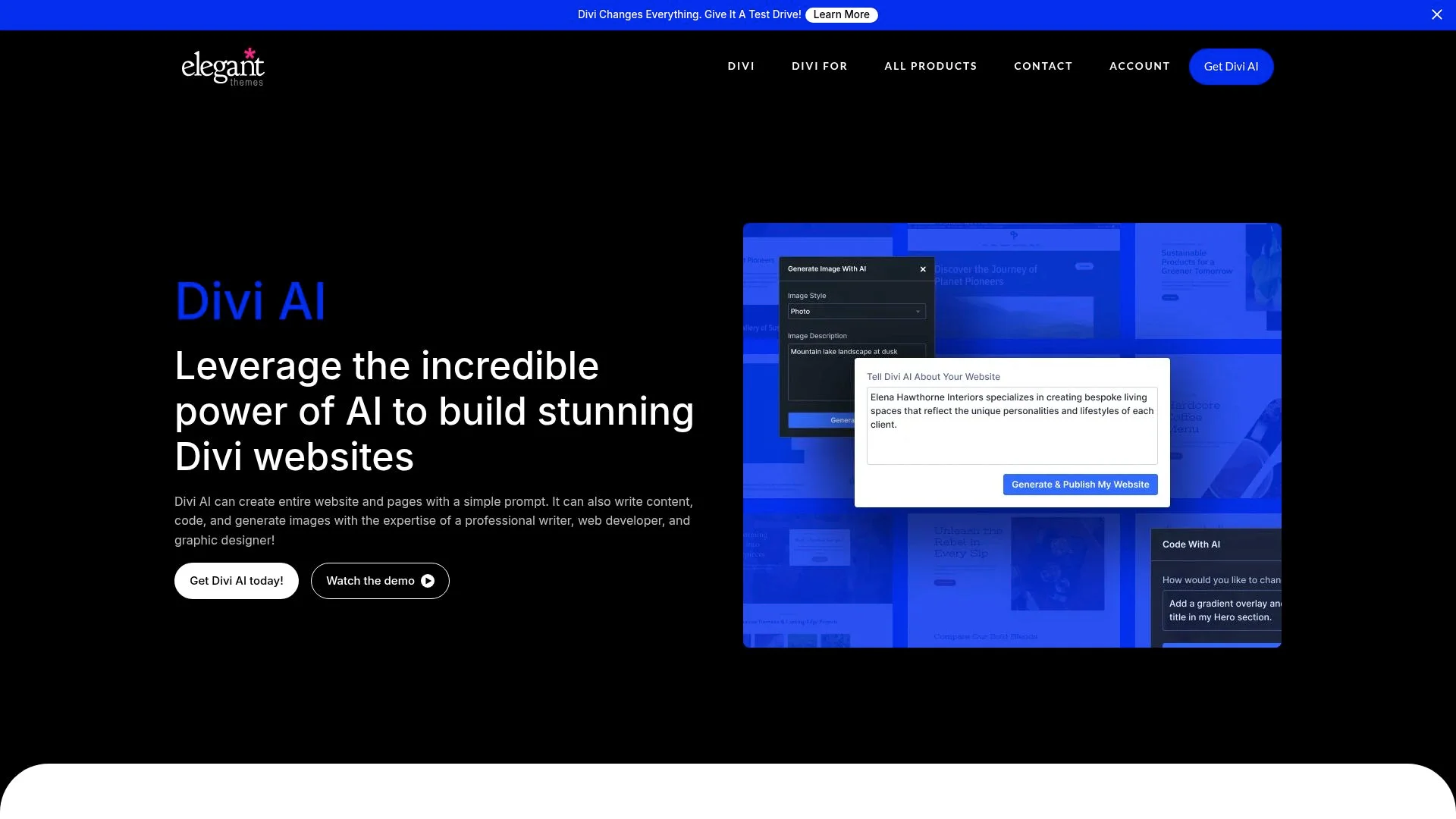Click the 'Divi Changes Everything' banner text

click(x=689, y=14)
